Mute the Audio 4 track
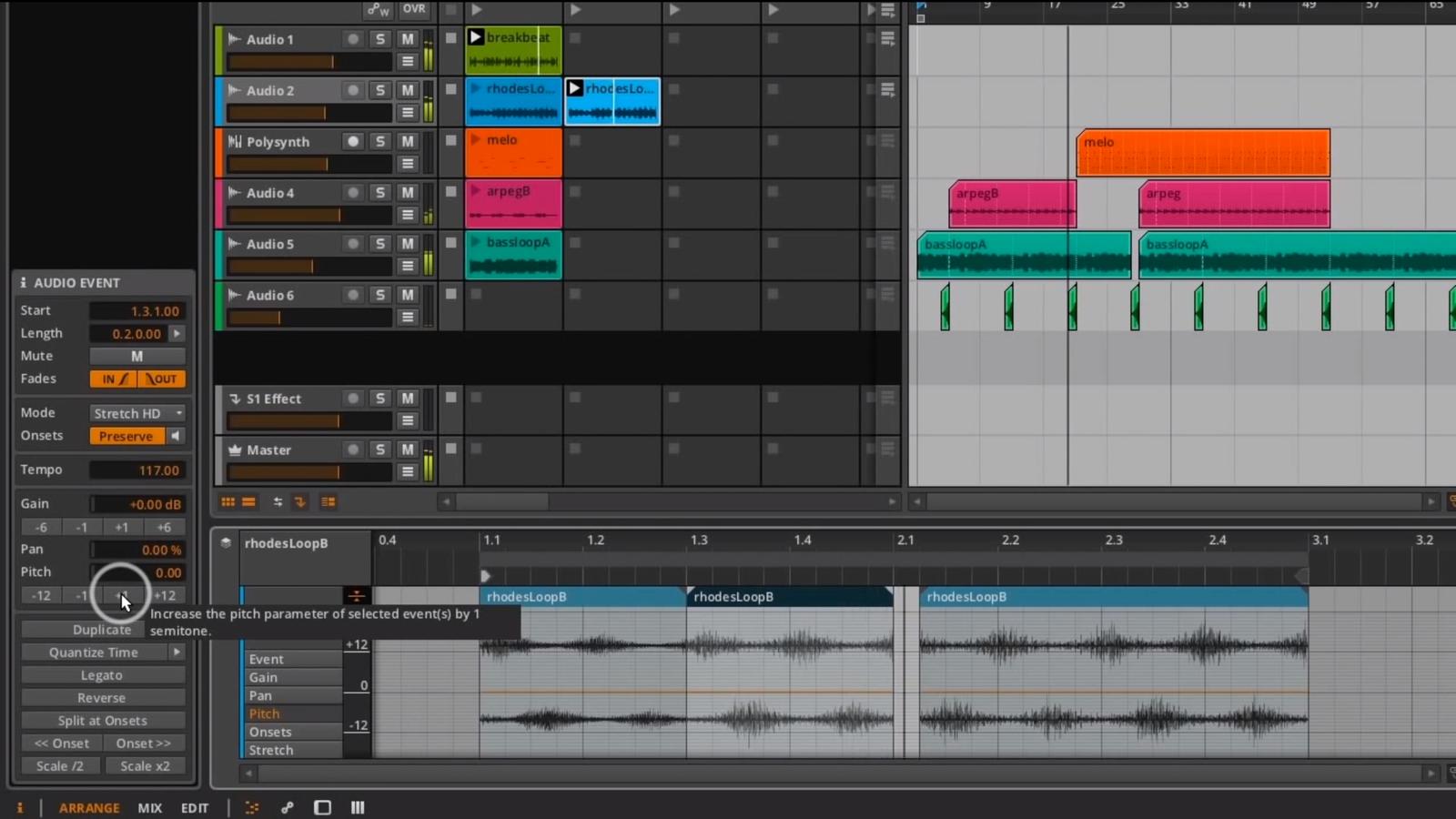The image size is (1456, 819). 408,192
